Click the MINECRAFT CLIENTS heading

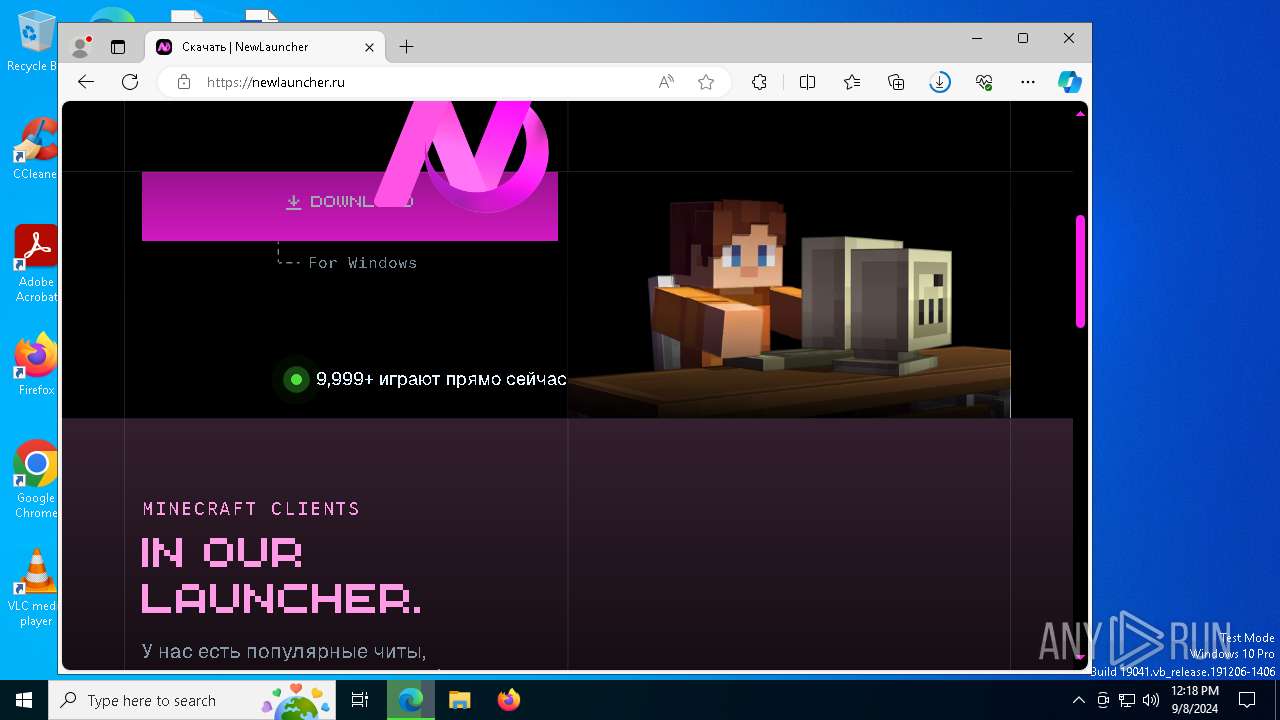[251, 508]
